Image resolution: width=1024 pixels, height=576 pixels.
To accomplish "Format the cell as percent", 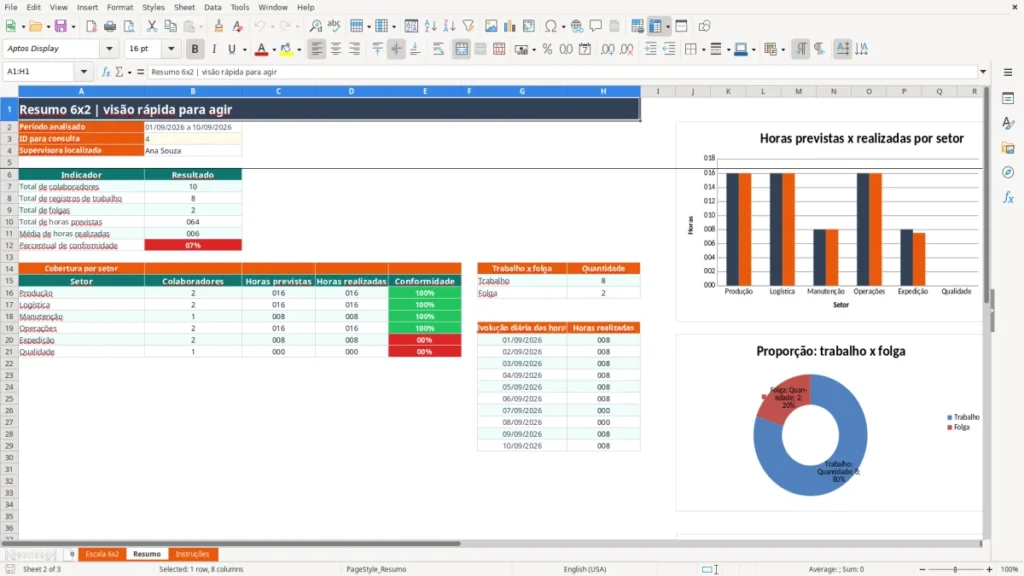I will coord(547,49).
